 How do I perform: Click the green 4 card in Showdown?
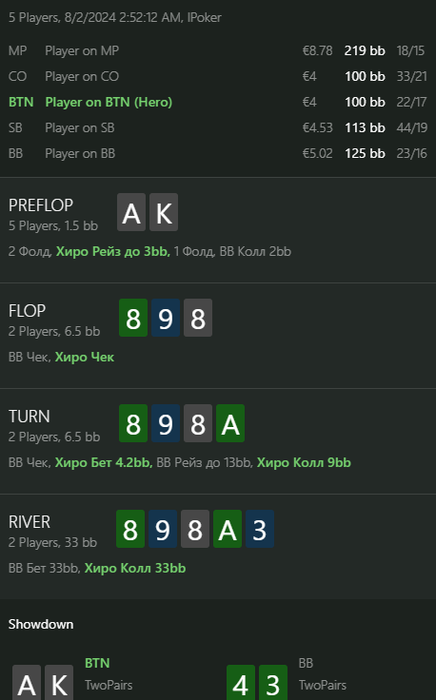tap(241, 683)
